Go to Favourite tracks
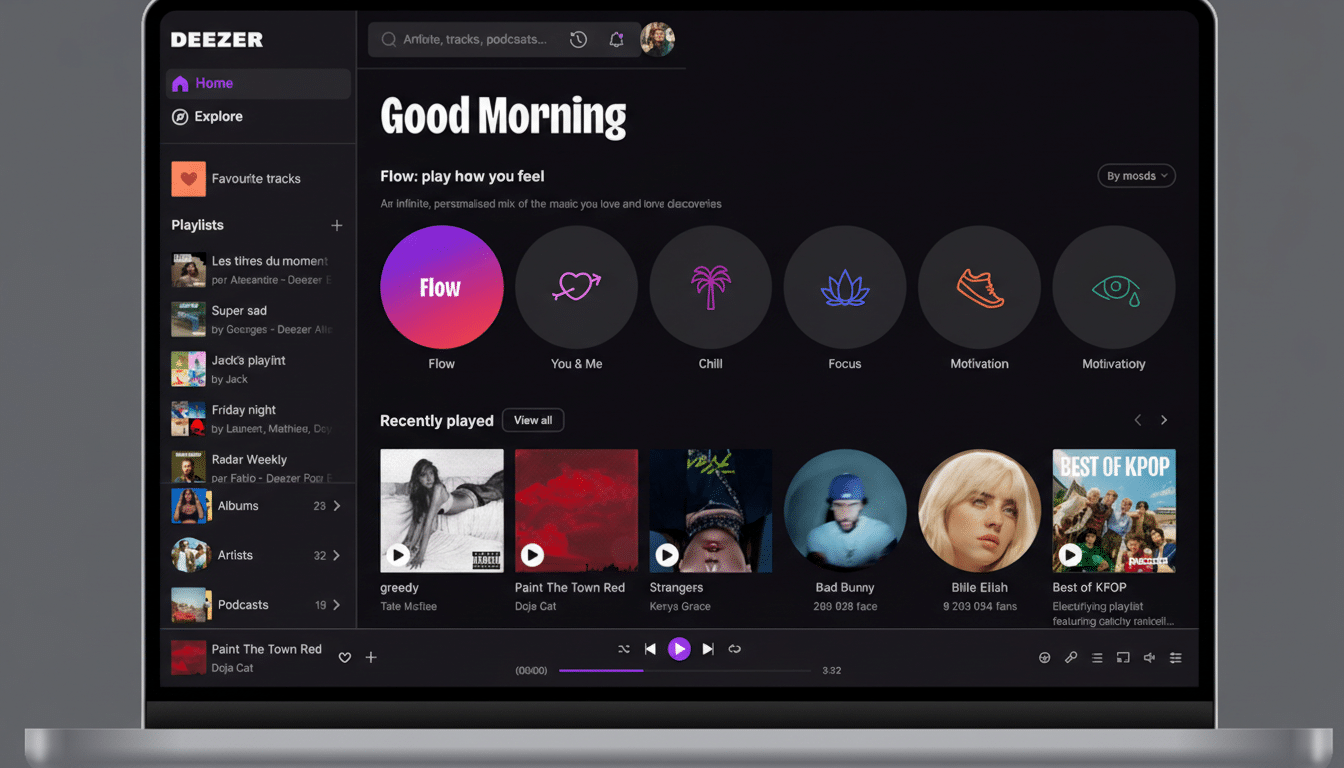The height and width of the screenshot is (768, 1344). point(255,178)
